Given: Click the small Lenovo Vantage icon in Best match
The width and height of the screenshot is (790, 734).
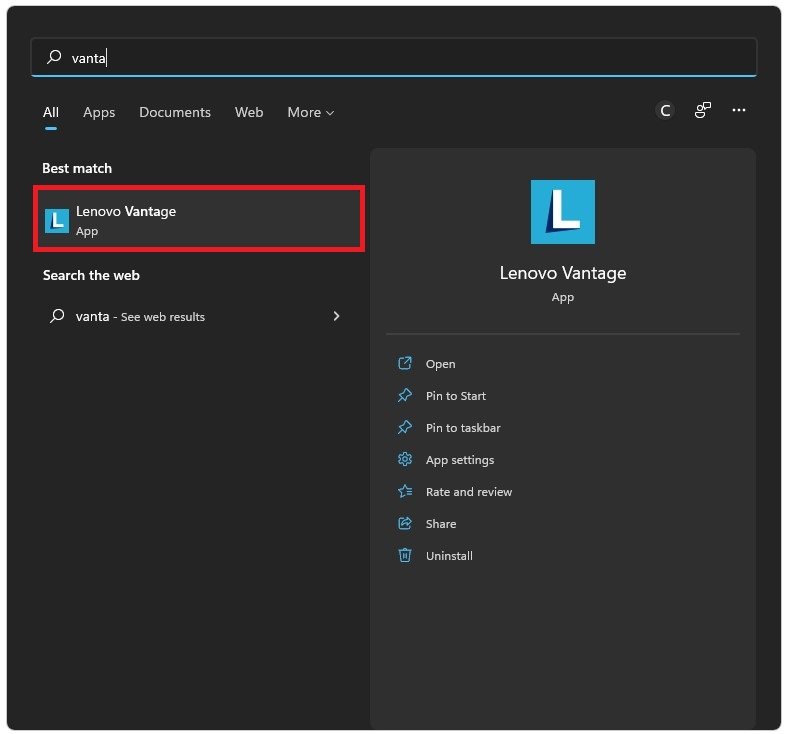Looking at the screenshot, I should [57, 220].
